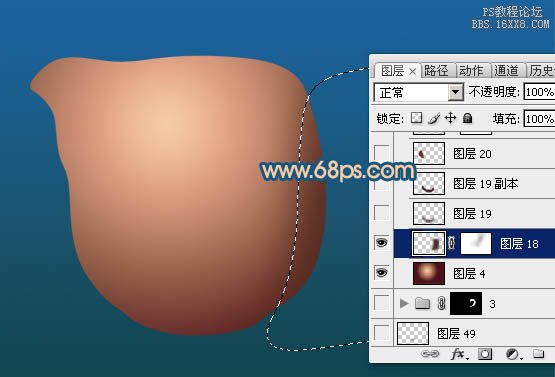
Task: Open the 正常 blend mode dropdown
Action: tap(419, 93)
